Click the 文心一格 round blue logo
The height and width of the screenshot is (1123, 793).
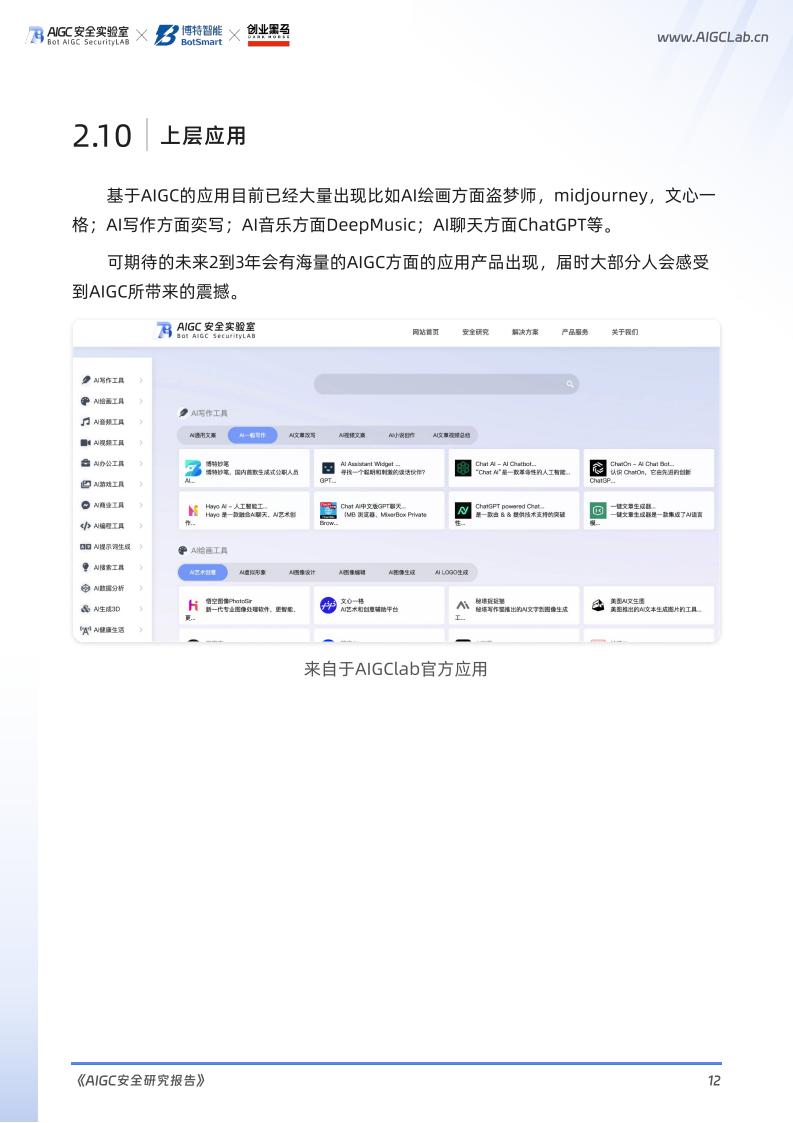coord(328,605)
